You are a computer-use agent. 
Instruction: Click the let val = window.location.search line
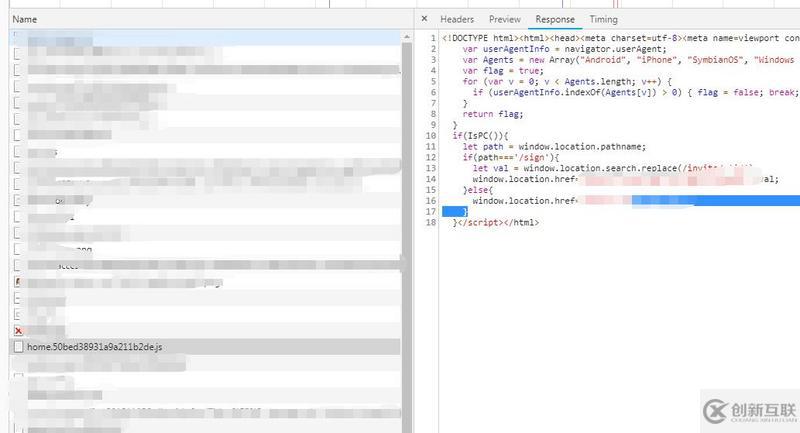tap(613, 168)
